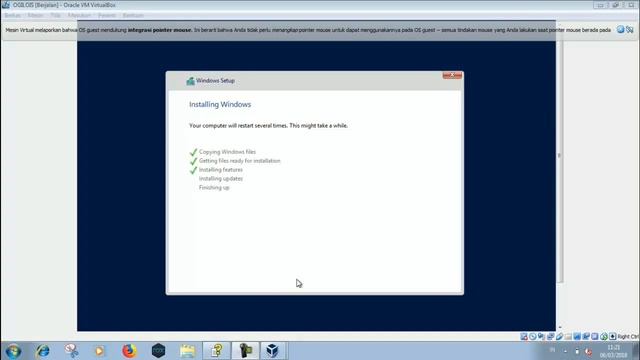The height and width of the screenshot is (360, 640).
Task: Click the battery icon in system tray
Action: pos(577,351)
